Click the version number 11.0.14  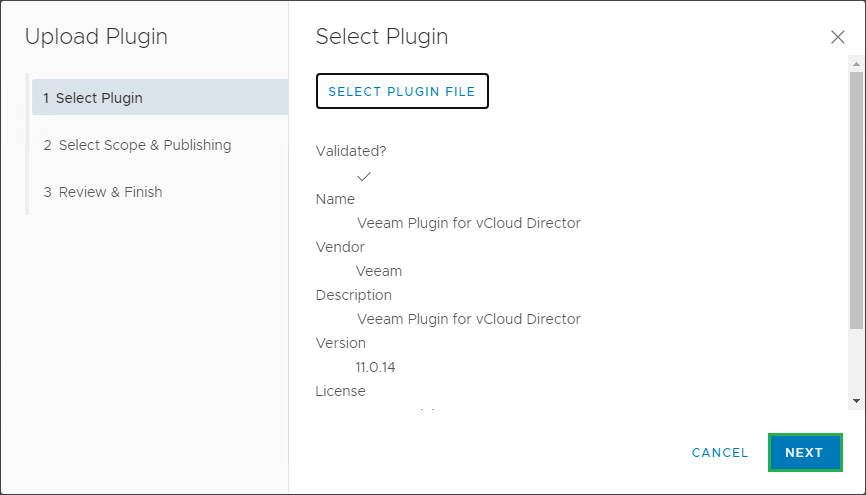coord(375,367)
